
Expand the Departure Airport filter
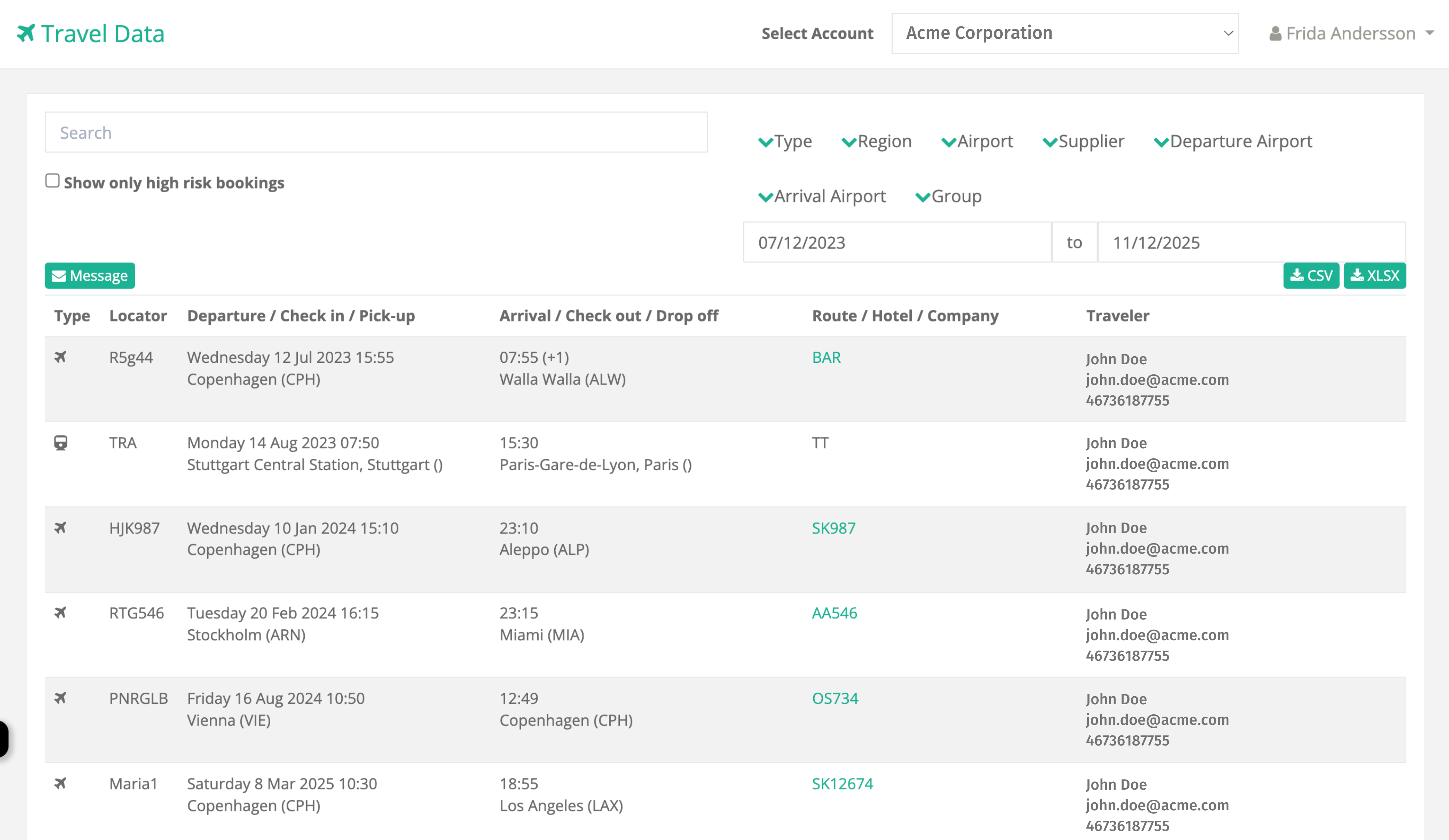tap(1233, 141)
